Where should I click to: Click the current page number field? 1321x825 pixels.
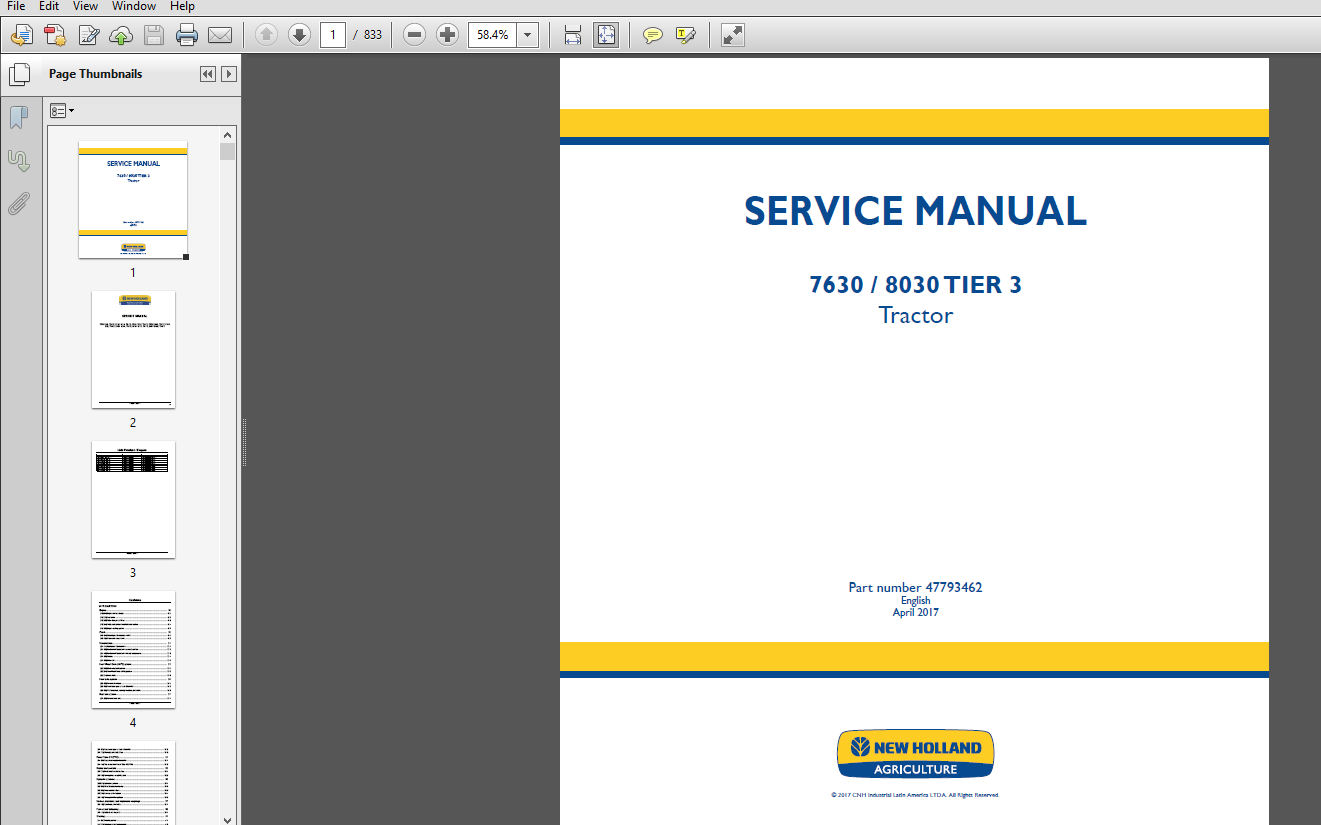[333, 35]
